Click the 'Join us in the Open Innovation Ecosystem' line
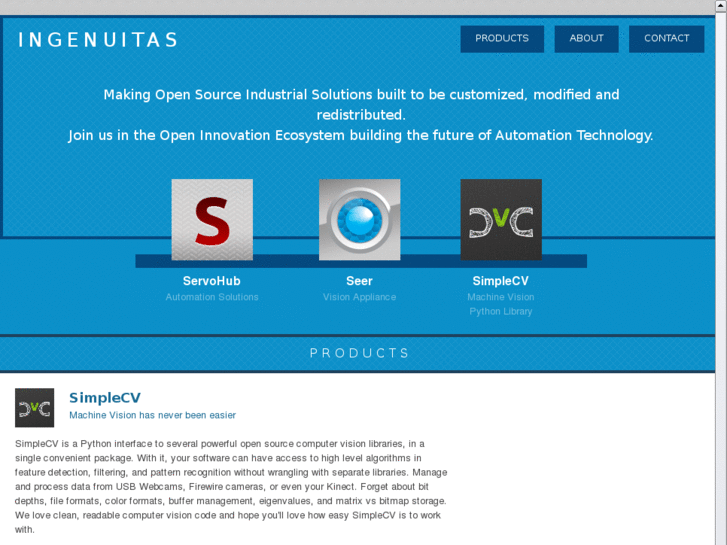 [x=361, y=135]
